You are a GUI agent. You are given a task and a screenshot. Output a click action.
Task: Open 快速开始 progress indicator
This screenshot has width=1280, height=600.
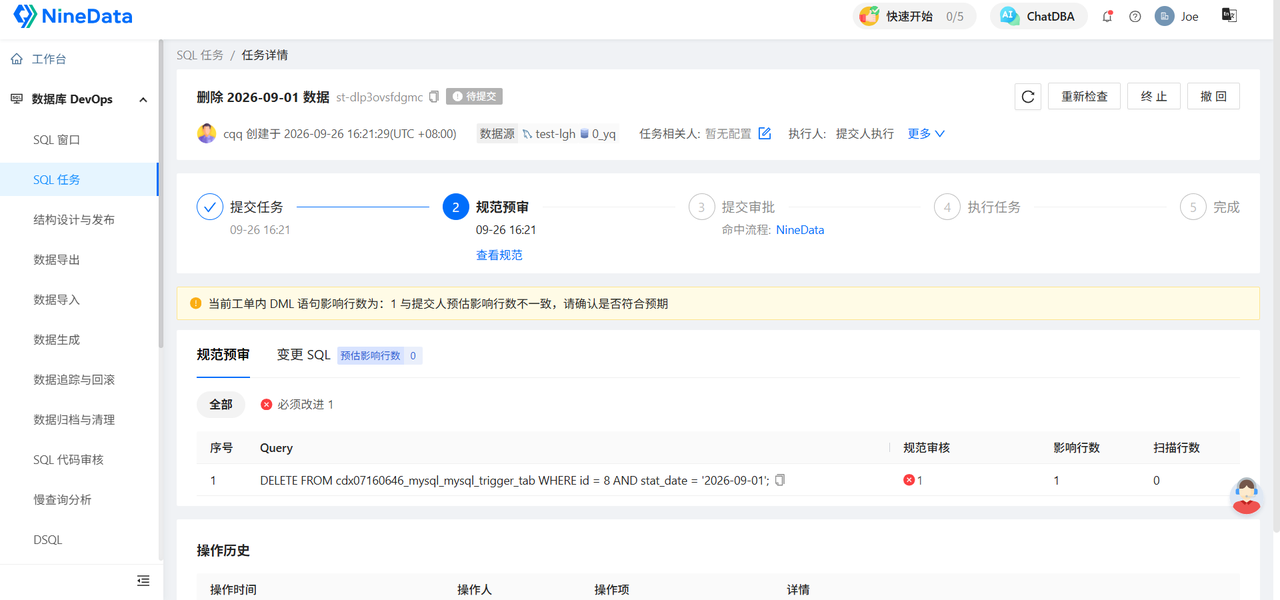pos(915,16)
